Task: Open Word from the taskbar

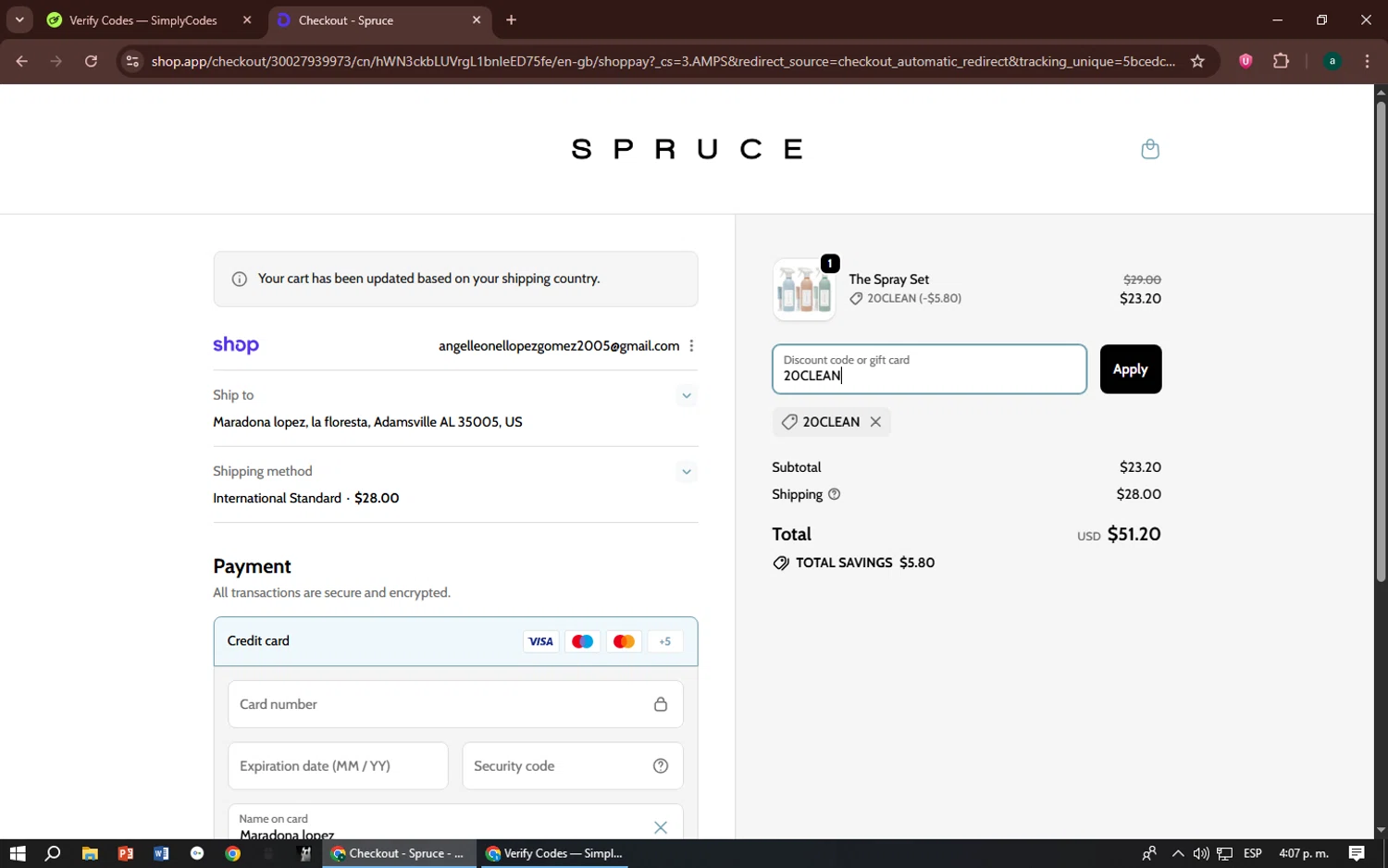Action: click(x=161, y=853)
